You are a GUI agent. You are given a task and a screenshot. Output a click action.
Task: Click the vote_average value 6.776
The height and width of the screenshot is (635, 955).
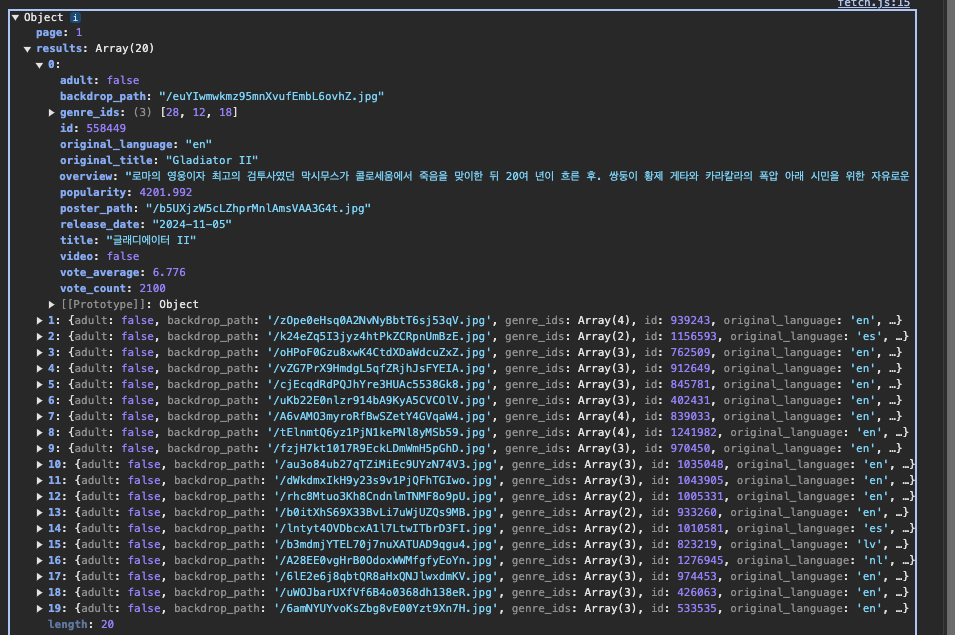[x=169, y=272]
